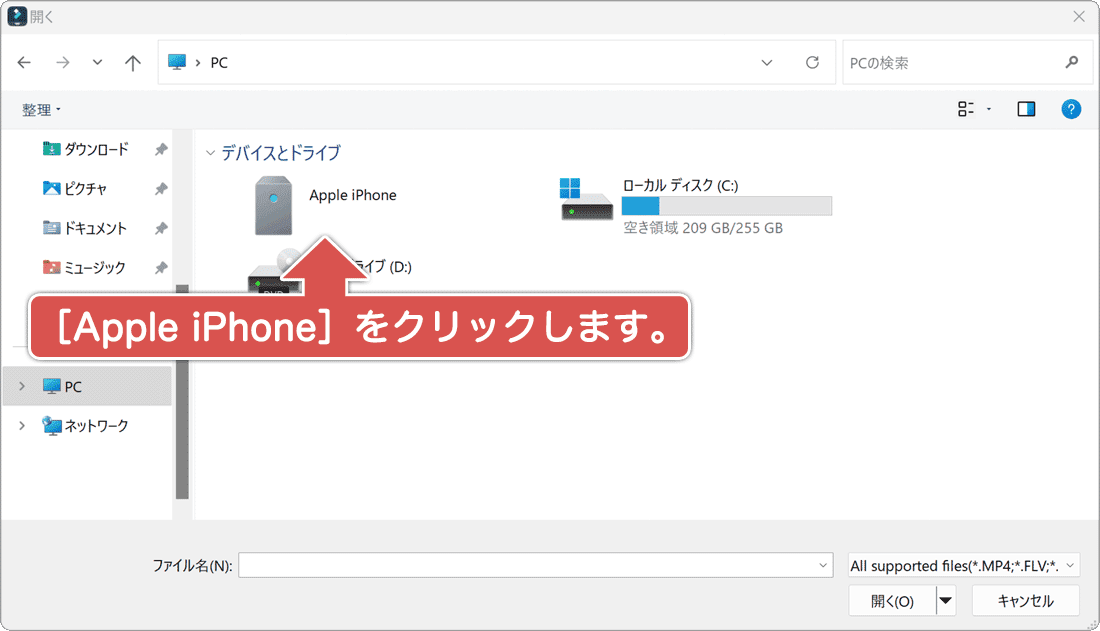Screen dimensions: 1100x631
Task: Unpin the ミュージック quick access entry
Action: (160, 268)
